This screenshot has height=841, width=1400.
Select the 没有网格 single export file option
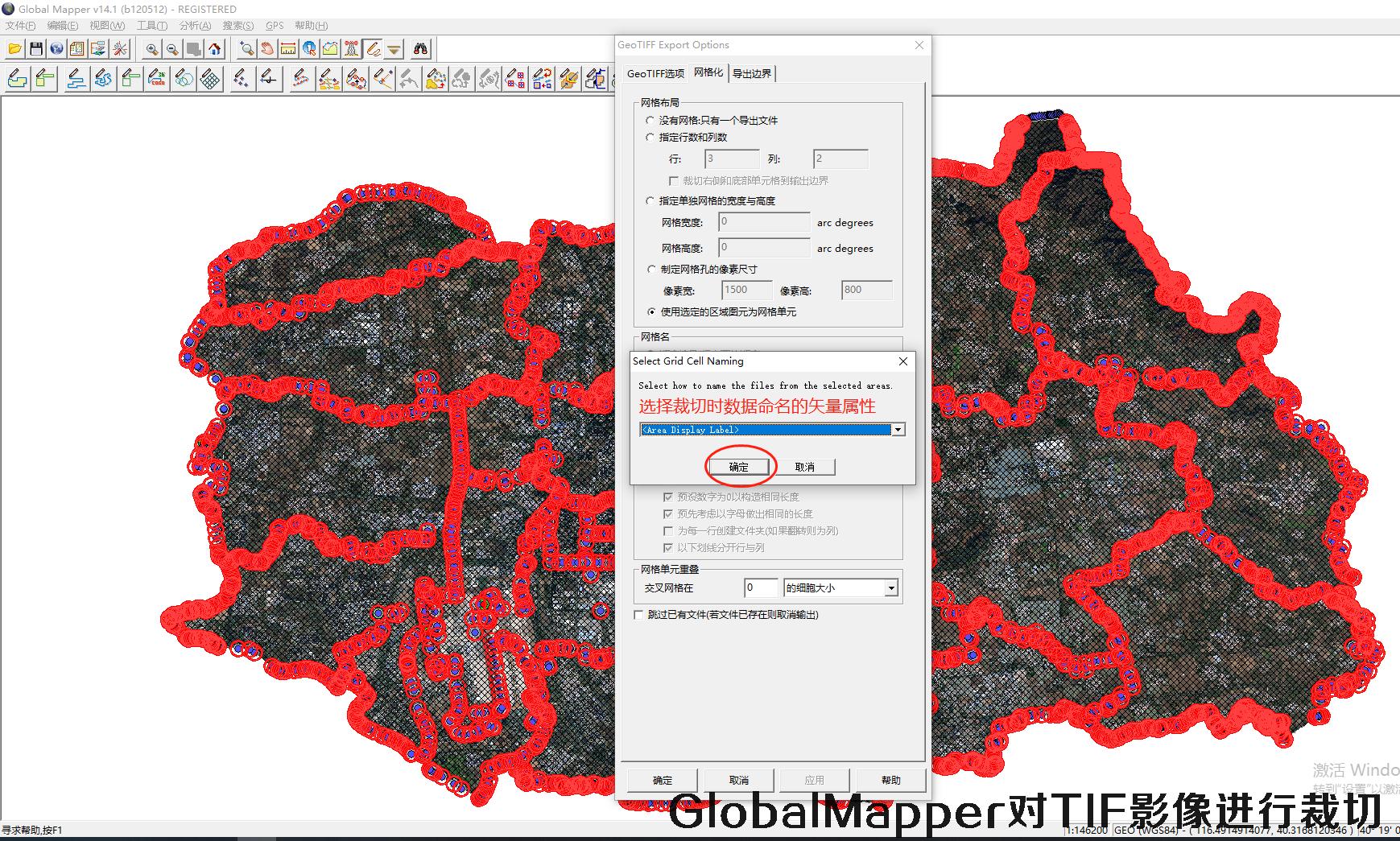coord(650,120)
